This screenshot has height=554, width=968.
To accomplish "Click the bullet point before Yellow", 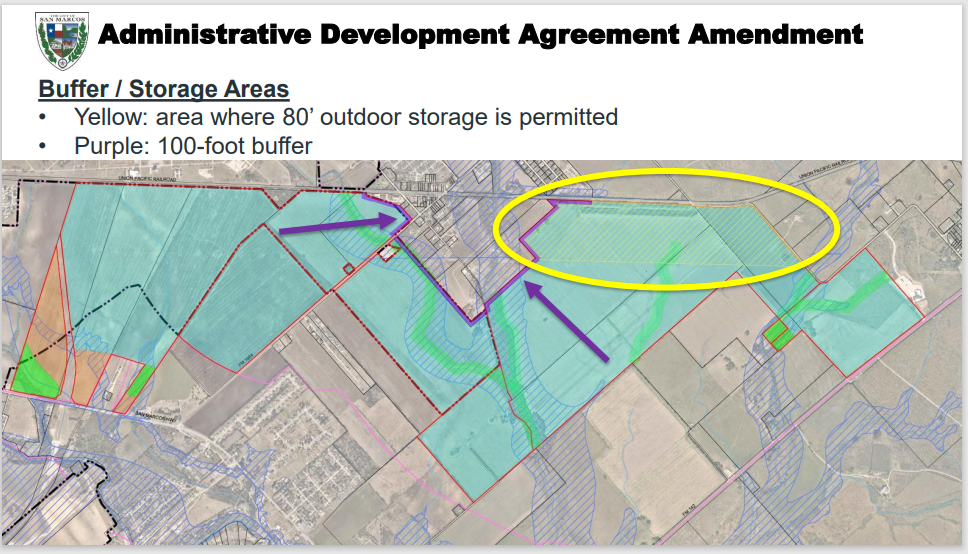I will [x=43, y=118].
